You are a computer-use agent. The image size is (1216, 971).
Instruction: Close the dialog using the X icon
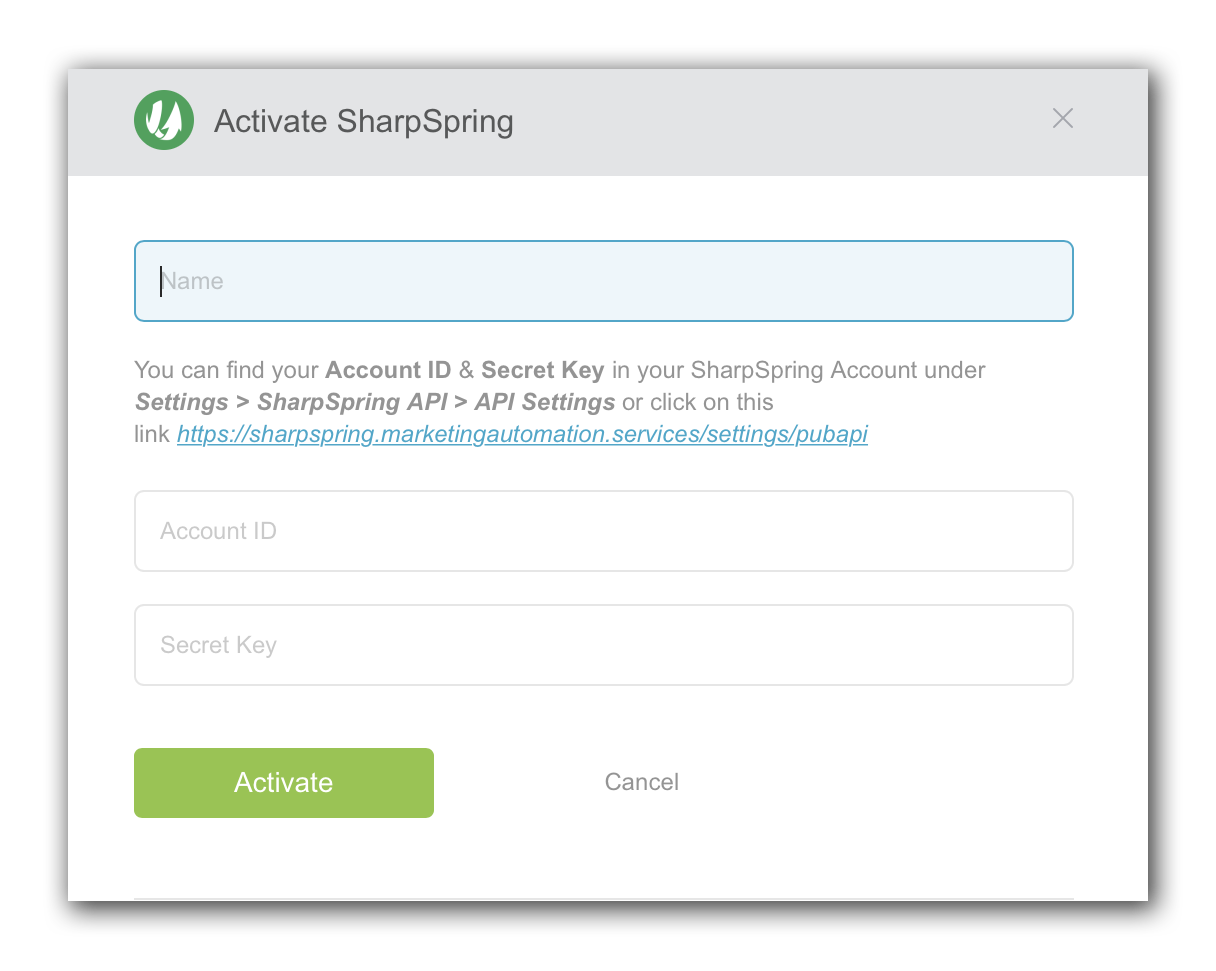point(1063,118)
